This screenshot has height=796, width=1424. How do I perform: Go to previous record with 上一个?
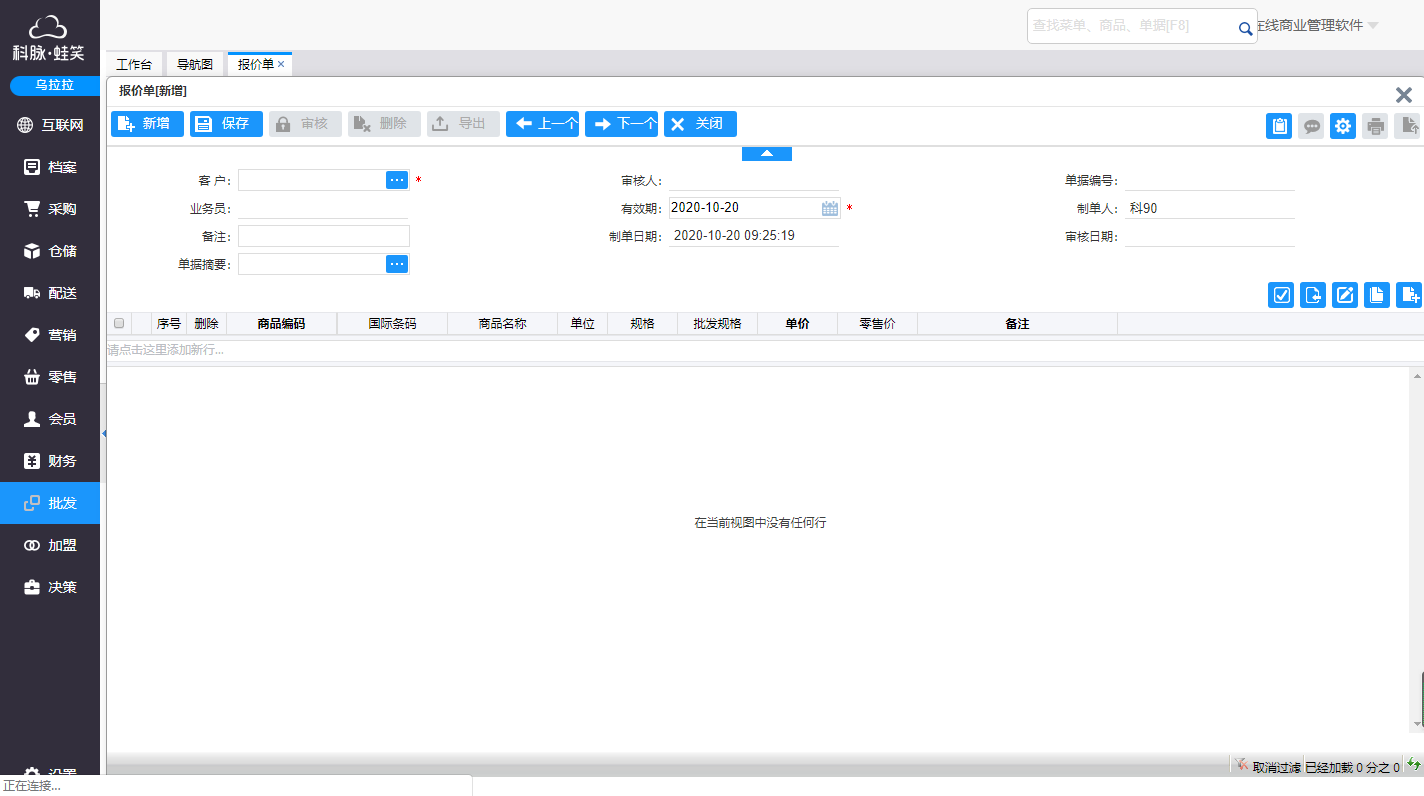tap(542, 124)
